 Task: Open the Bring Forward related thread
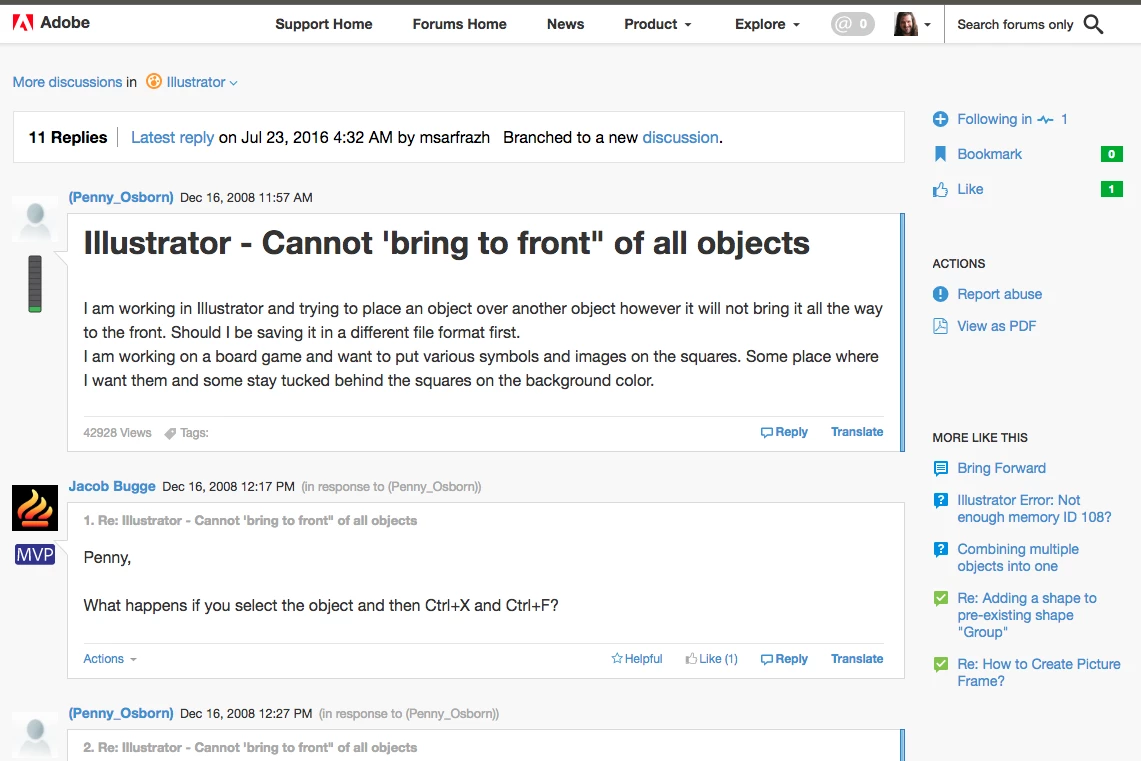pyautogui.click(x=1001, y=469)
